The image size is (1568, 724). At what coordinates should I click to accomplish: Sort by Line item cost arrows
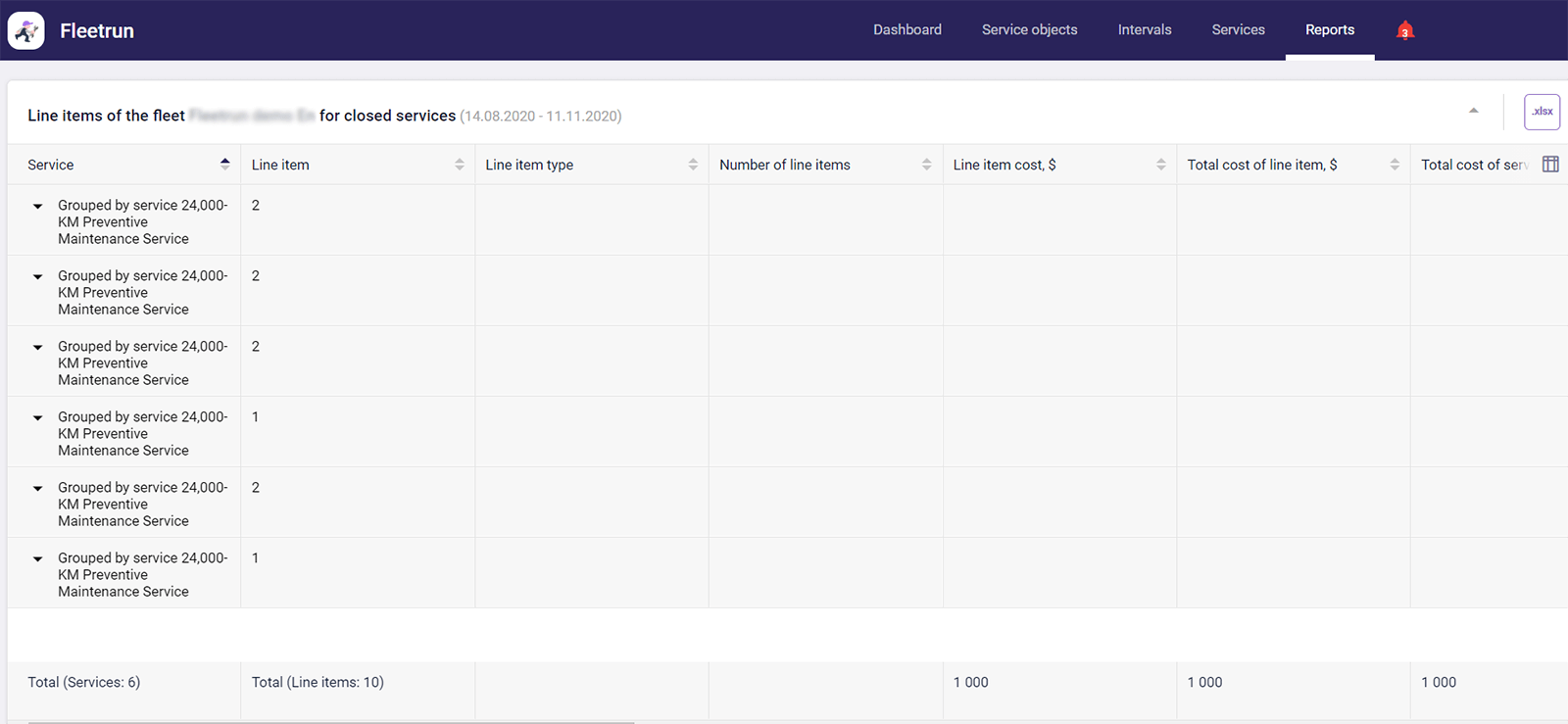pyautogui.click(x=1160, y=165)
